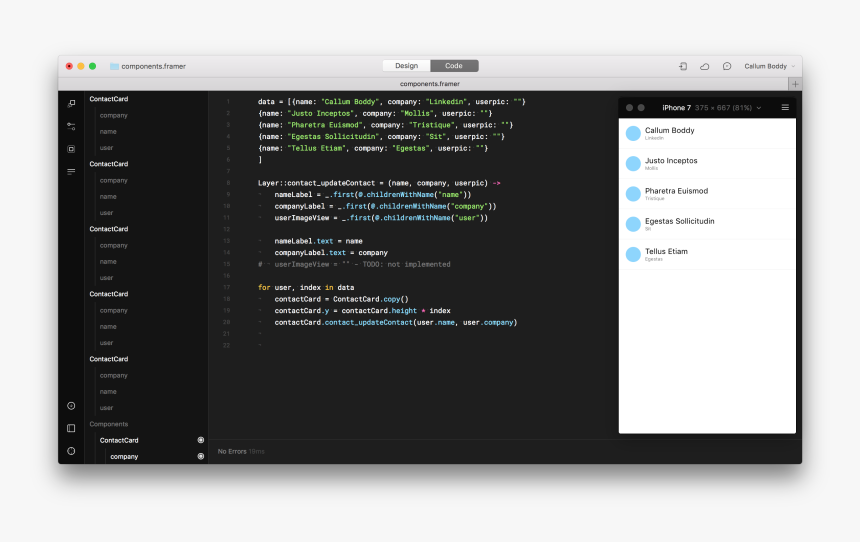This screenshot has height=542, width=860.
Task: Click the Justo Inceptos avatar circle in preview
Action: point(633,164)
